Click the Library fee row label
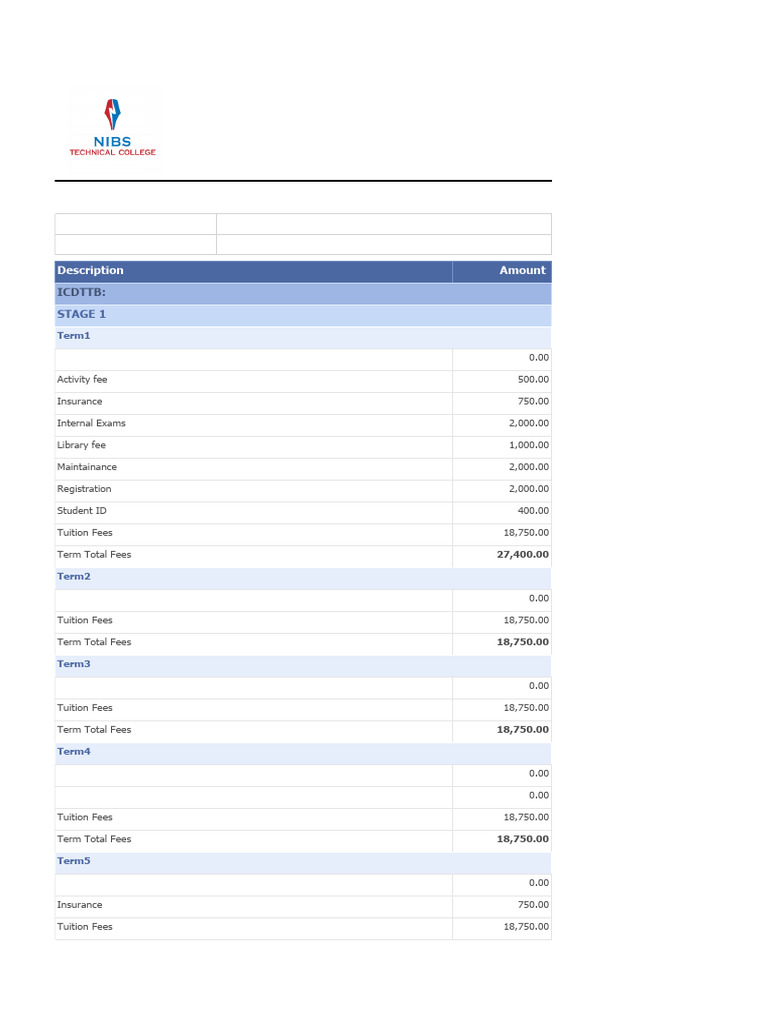768x1024 pixels. [81, 445]
